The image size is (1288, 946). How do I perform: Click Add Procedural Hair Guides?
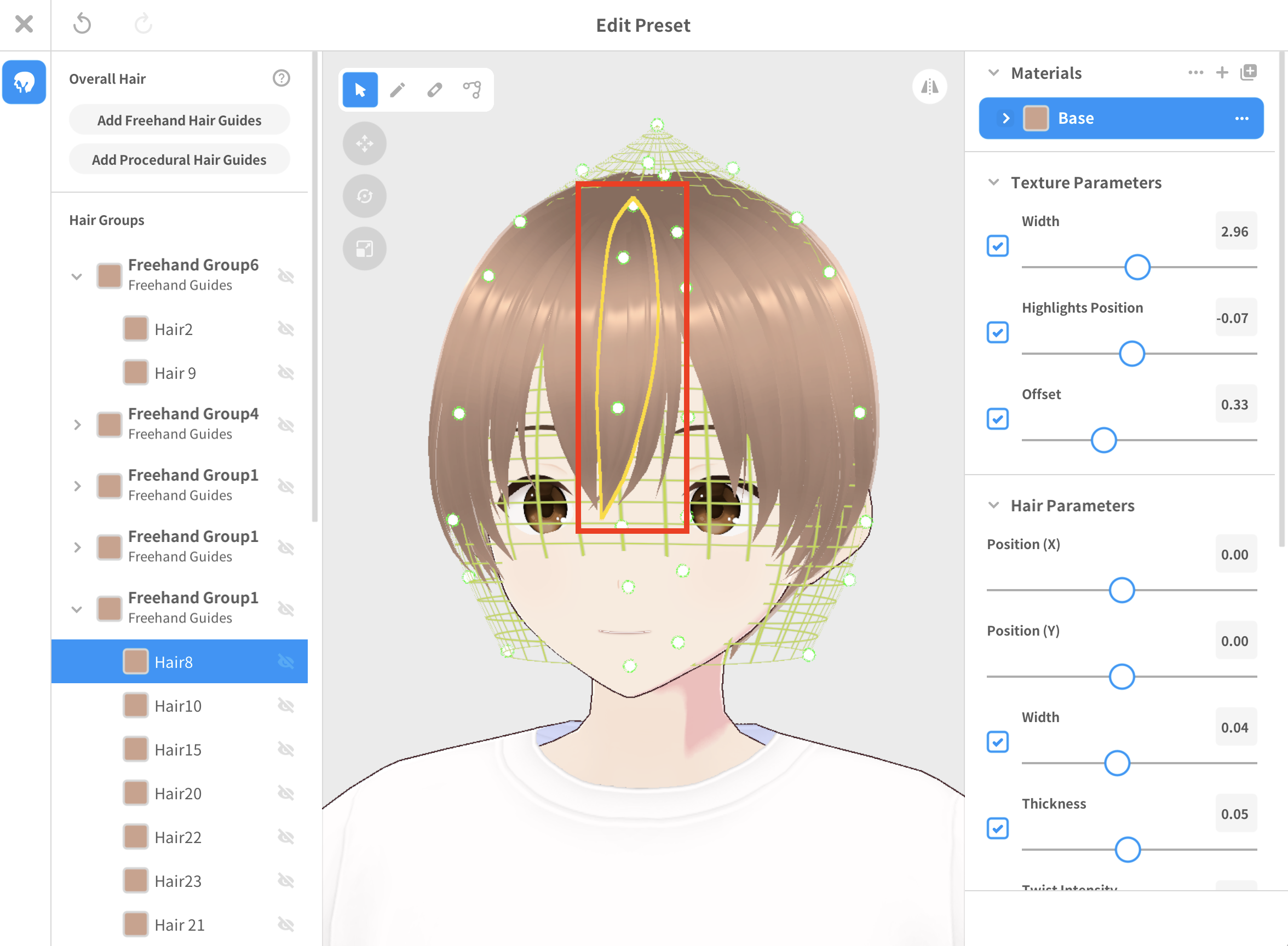179,159
